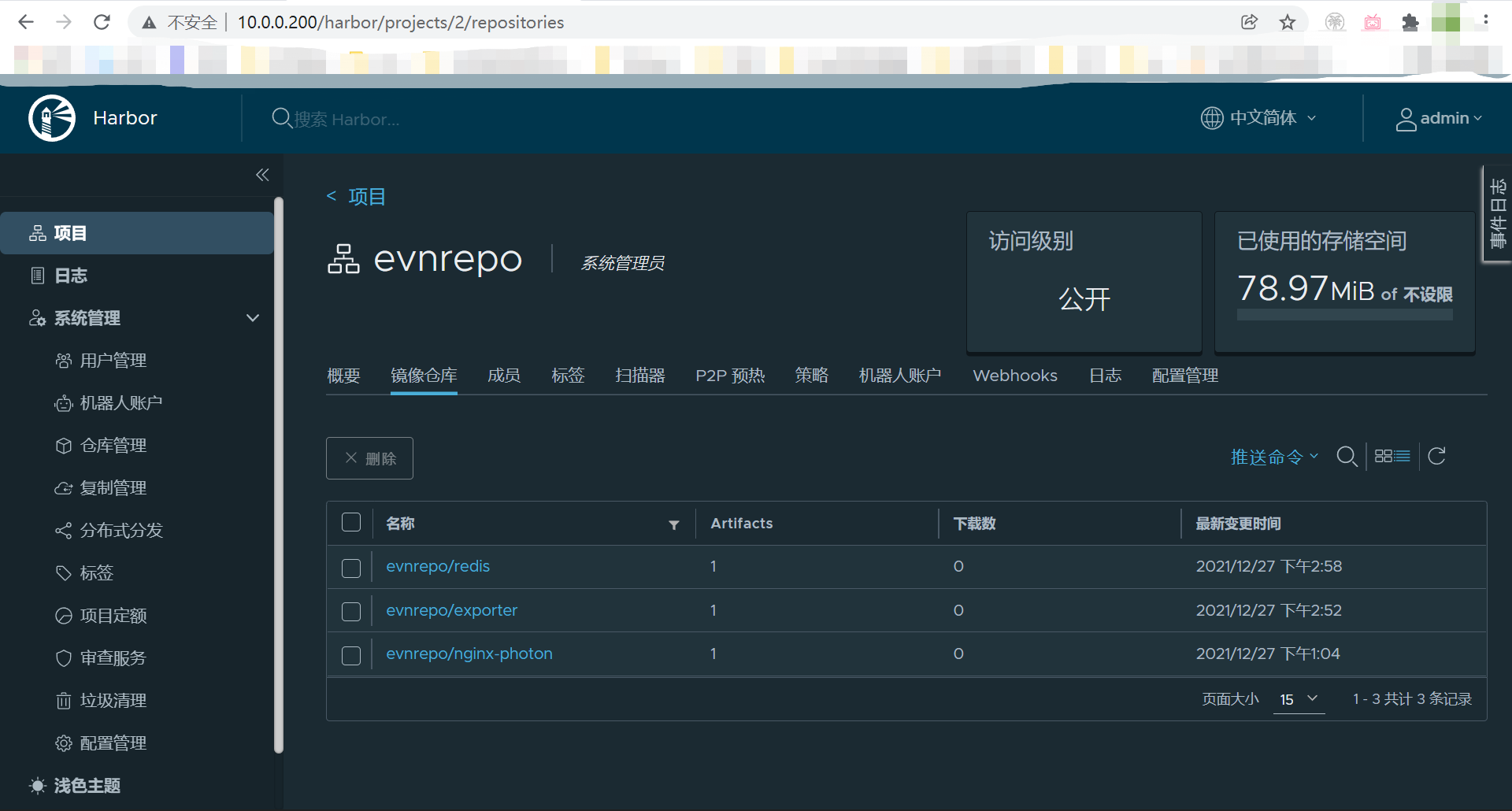Open the Webhooks tab

tap(1014, 376)
